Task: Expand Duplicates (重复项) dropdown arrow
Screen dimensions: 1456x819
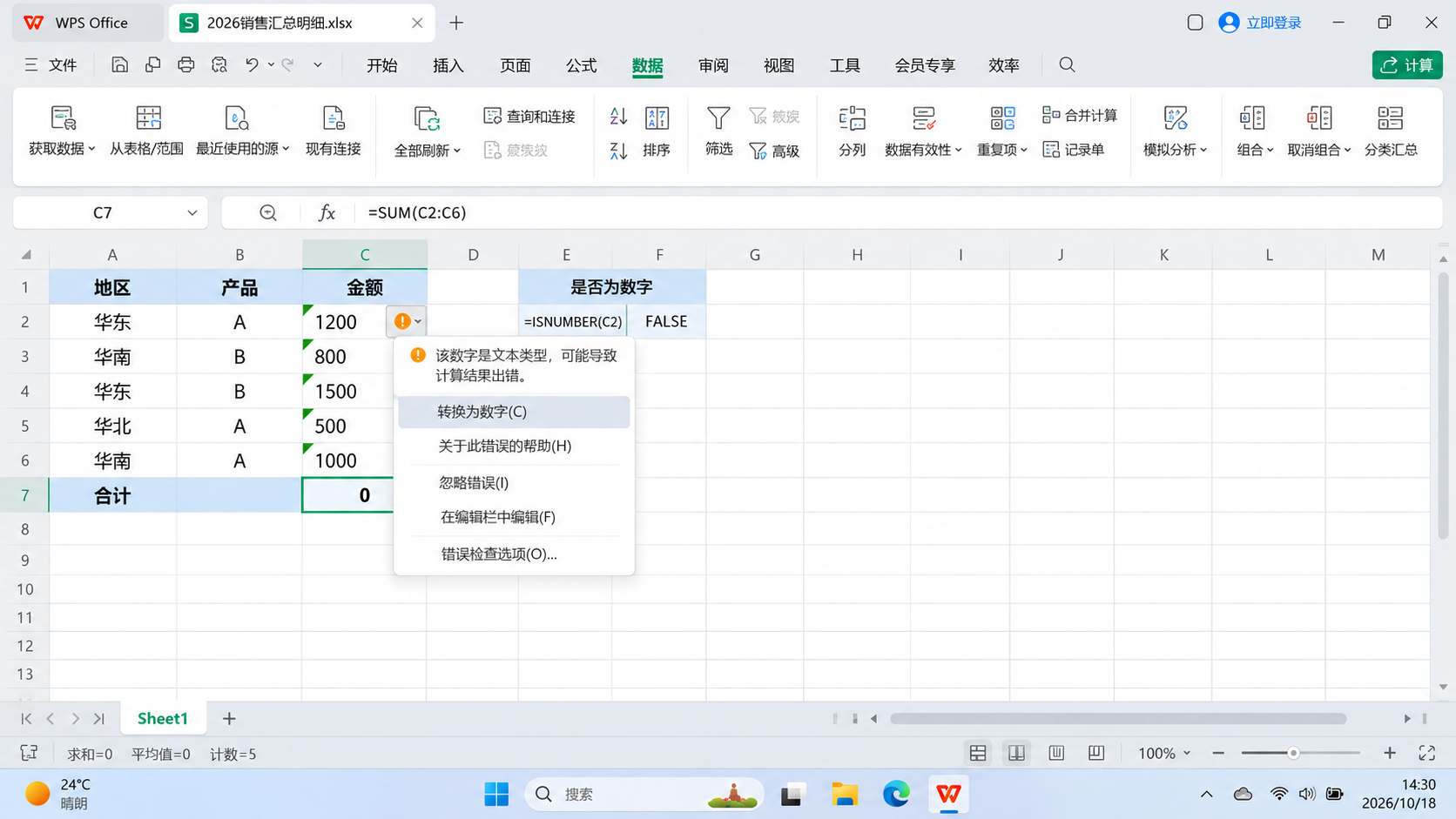Action: tap(1024, 150)
